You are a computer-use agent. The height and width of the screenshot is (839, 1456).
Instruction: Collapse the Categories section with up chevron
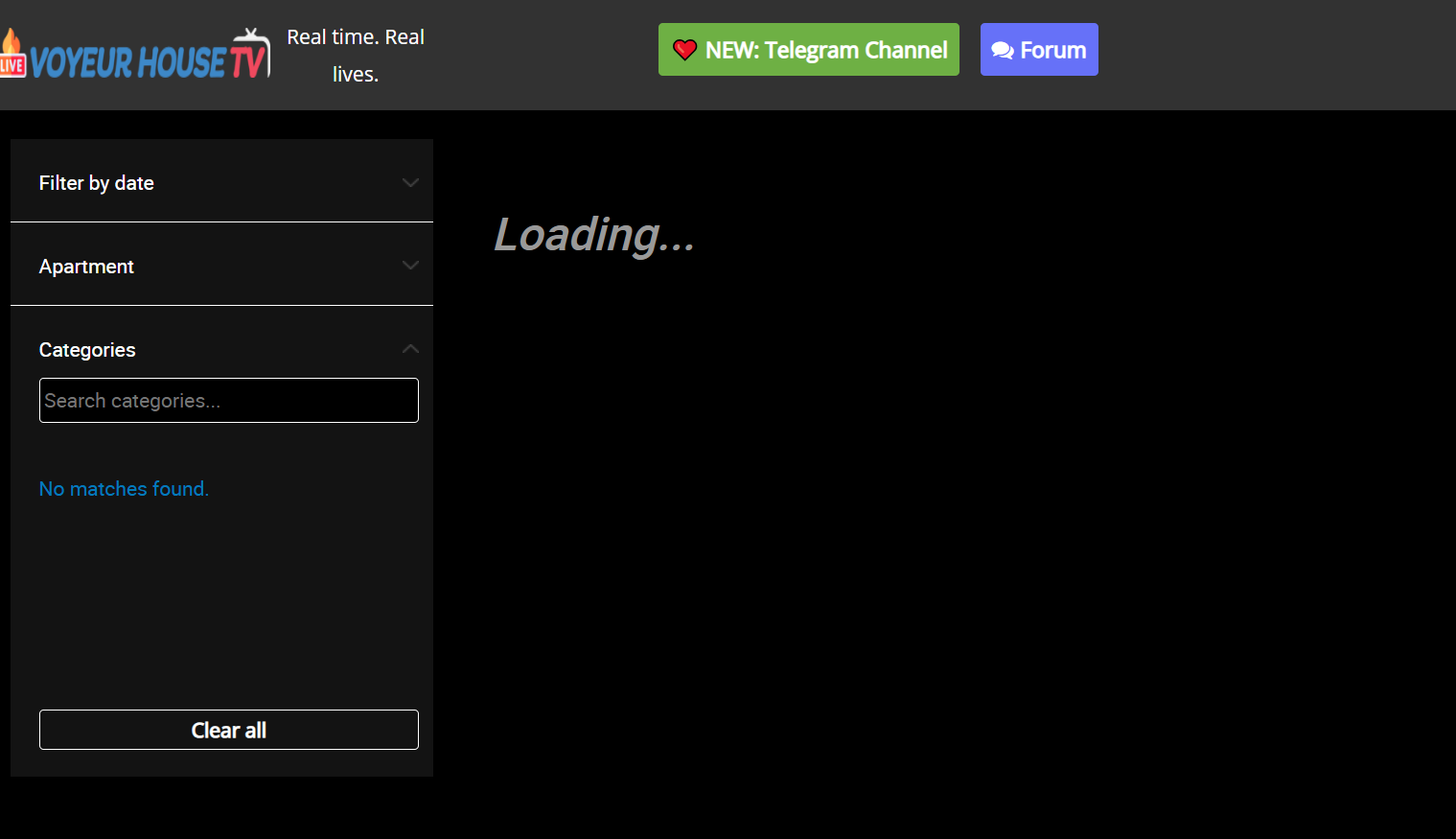(410, 349)
